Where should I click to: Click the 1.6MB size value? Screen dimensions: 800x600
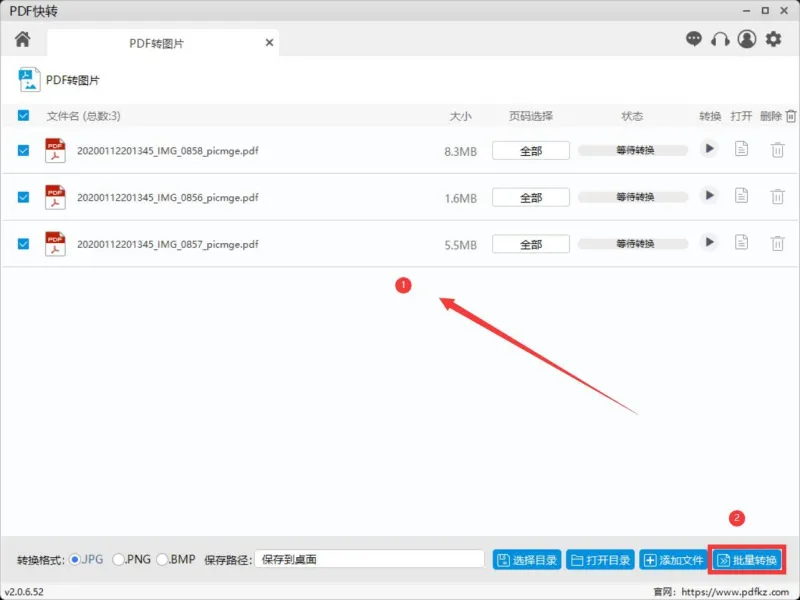click(x=460, y=198)
